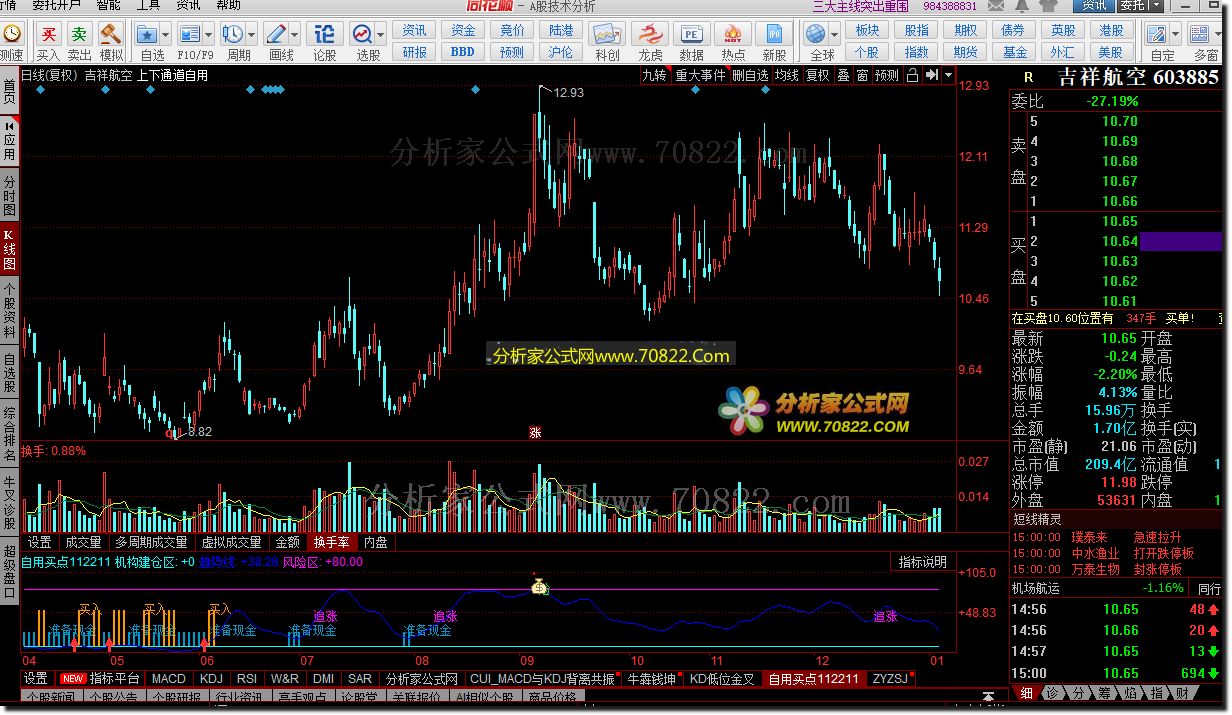Toggle the 重大事件 major events display
Viewport: 1232px width, 715px height.
700,75
